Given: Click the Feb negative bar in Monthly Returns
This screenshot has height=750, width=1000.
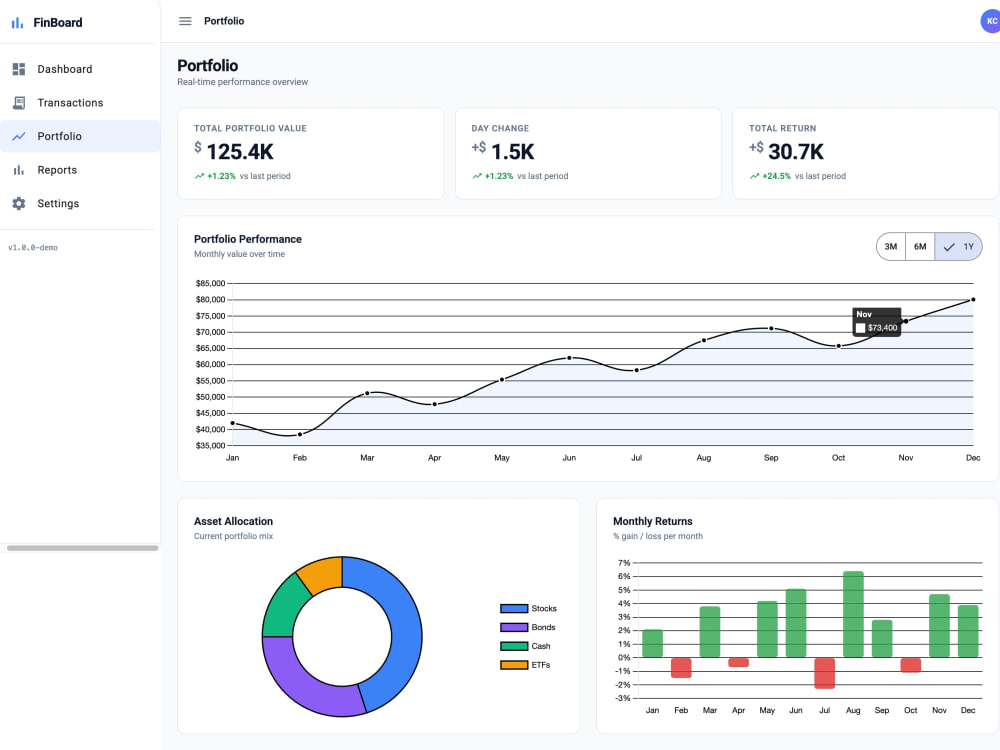Looking at the screenshot, I should coord(680,668).
